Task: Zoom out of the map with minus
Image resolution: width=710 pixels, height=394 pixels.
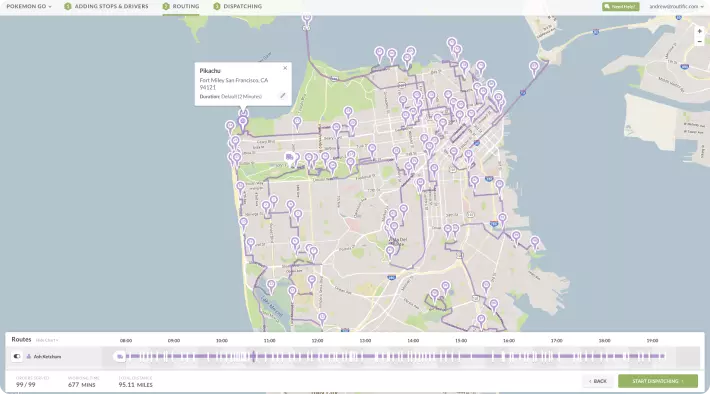Action: 700,41
